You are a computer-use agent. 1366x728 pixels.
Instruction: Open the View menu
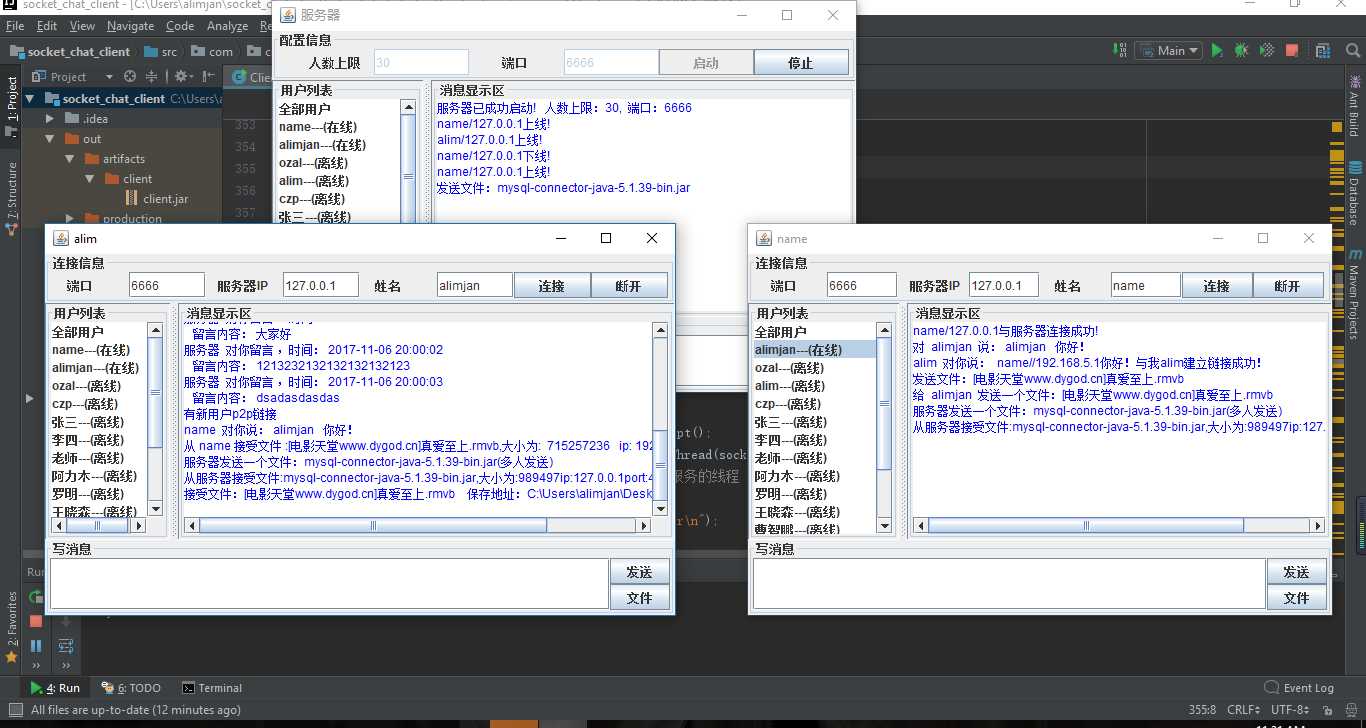click(x=82, y=26)
